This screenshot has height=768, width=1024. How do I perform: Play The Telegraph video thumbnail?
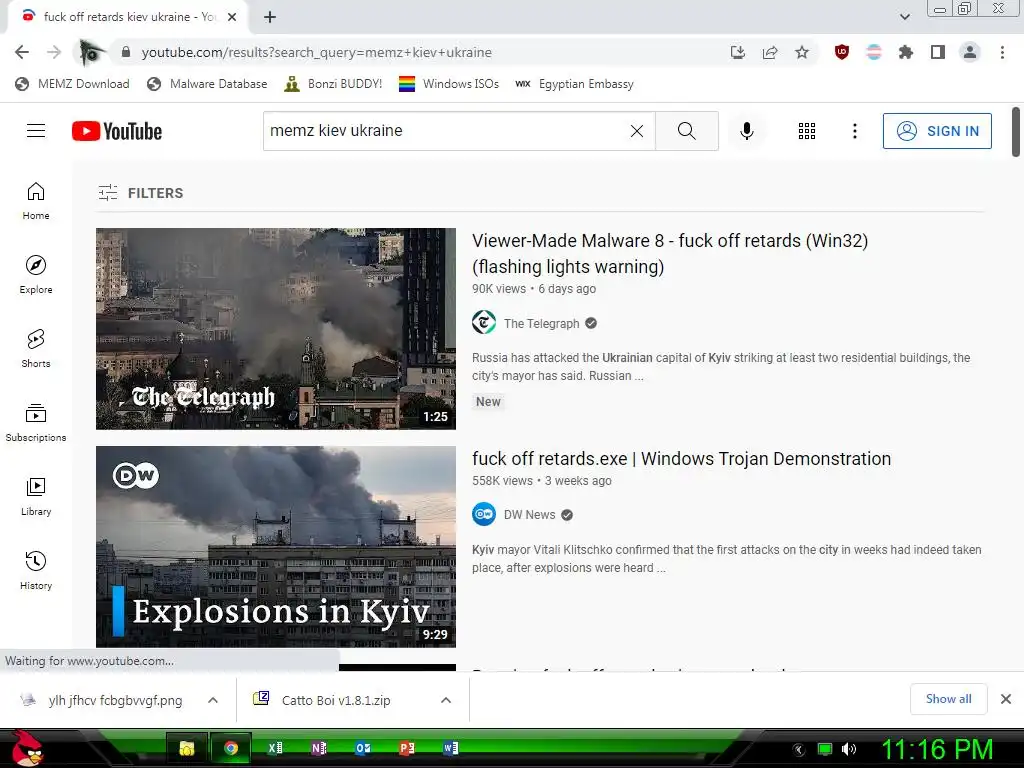click(276, 328)
